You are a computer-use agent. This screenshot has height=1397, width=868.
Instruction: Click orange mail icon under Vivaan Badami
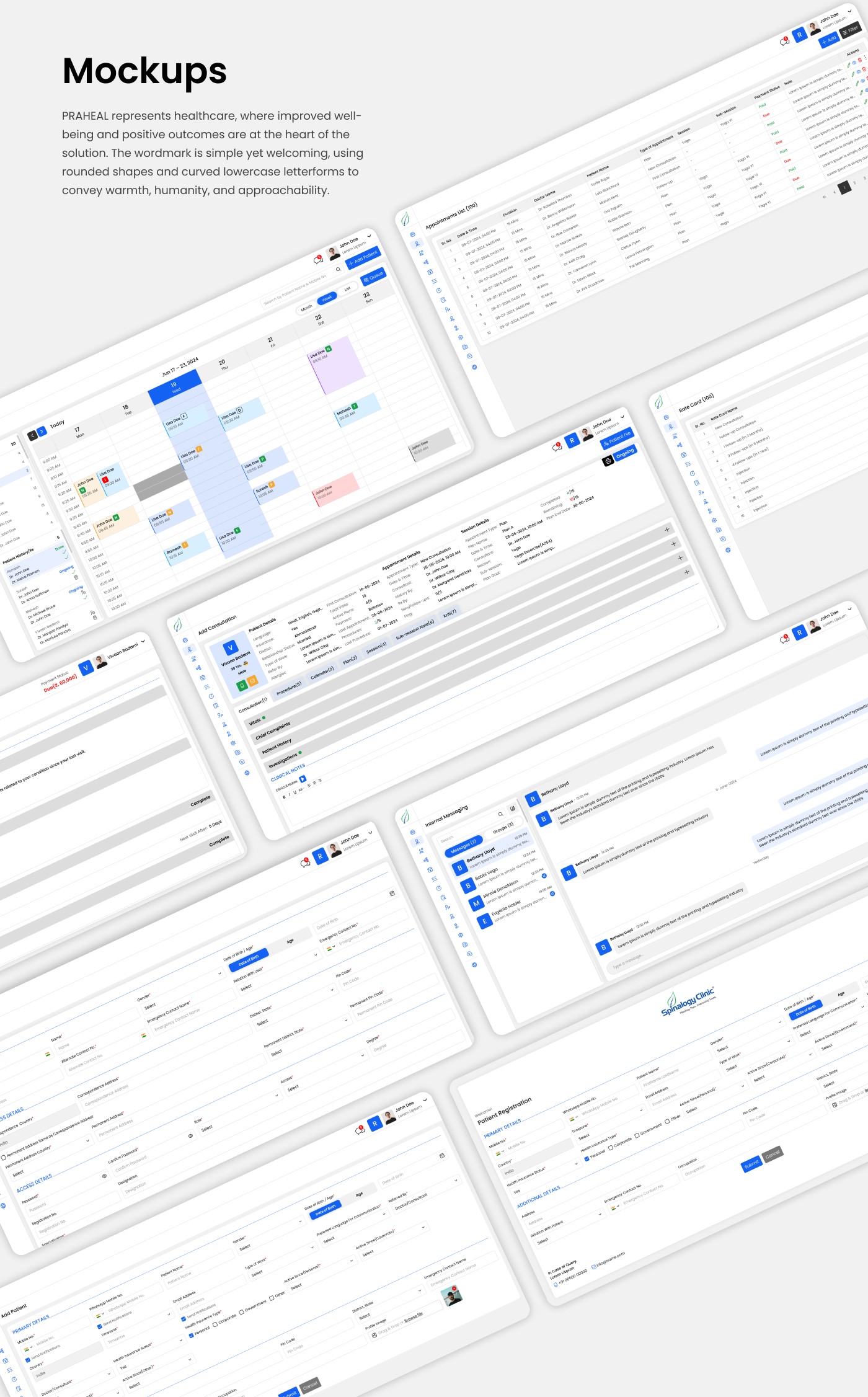pyautogui.click(x=252, y=681)
